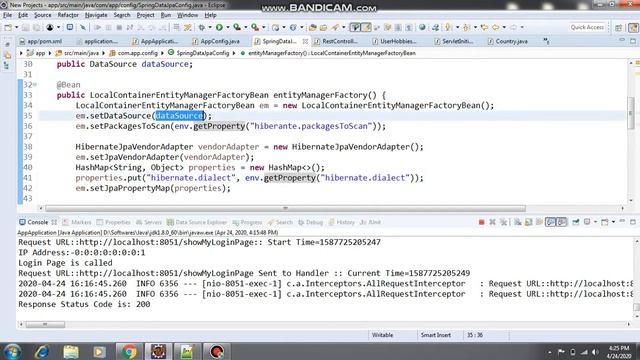Switch to the AppConfig.java editor tab
Viewport: 640px width, 360px height.
pyautogui.click(x=216, y=41)
